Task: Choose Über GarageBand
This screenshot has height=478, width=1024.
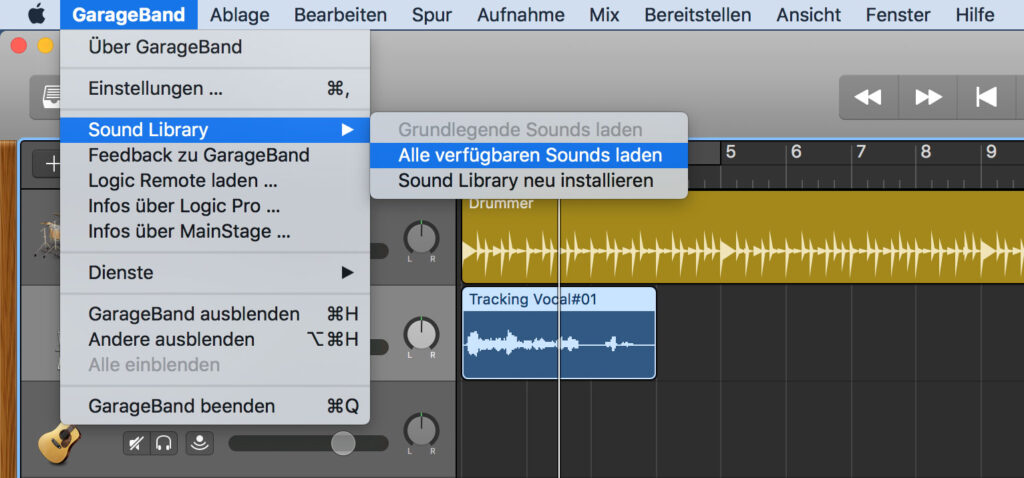Action: 215,47
